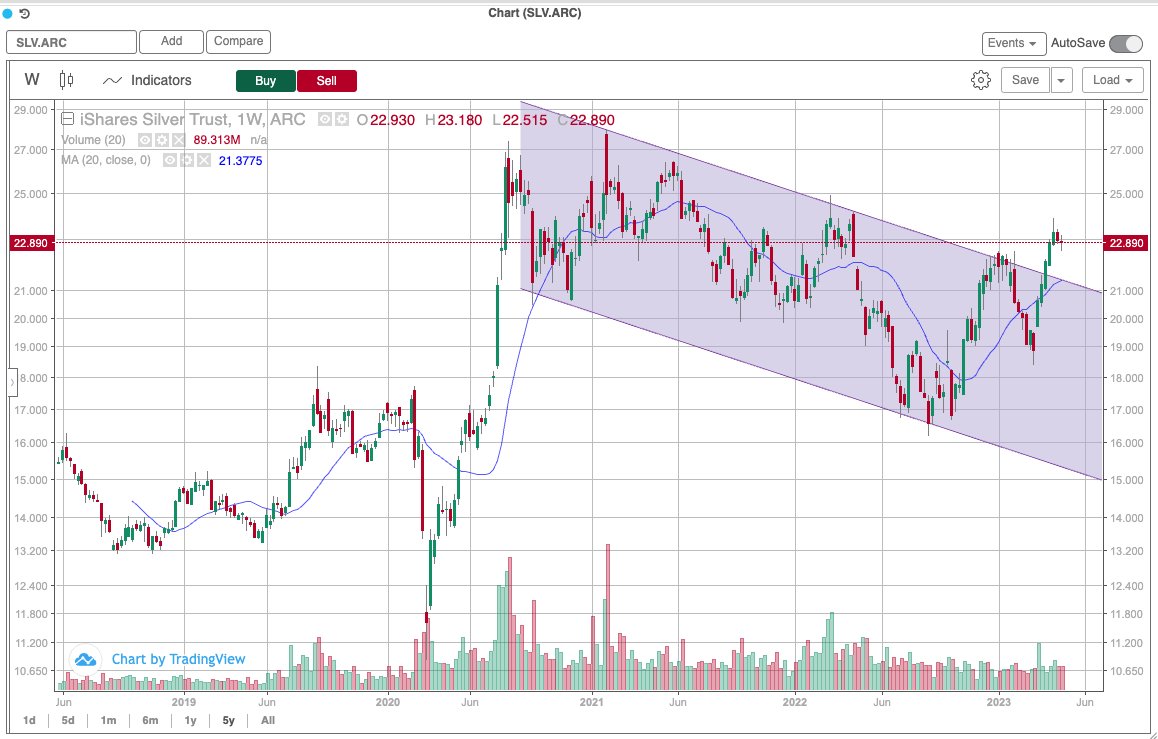Select the 1m time range
The image size is (1158, 739).
click(109, 720)
